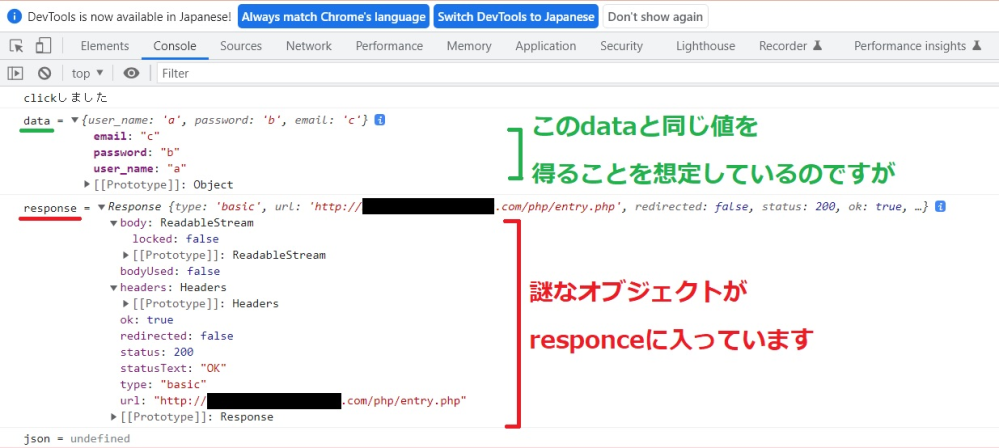Expand the [[Prototype]]: Object entry
The image size is (999, 448).
(x=88, y=185)
